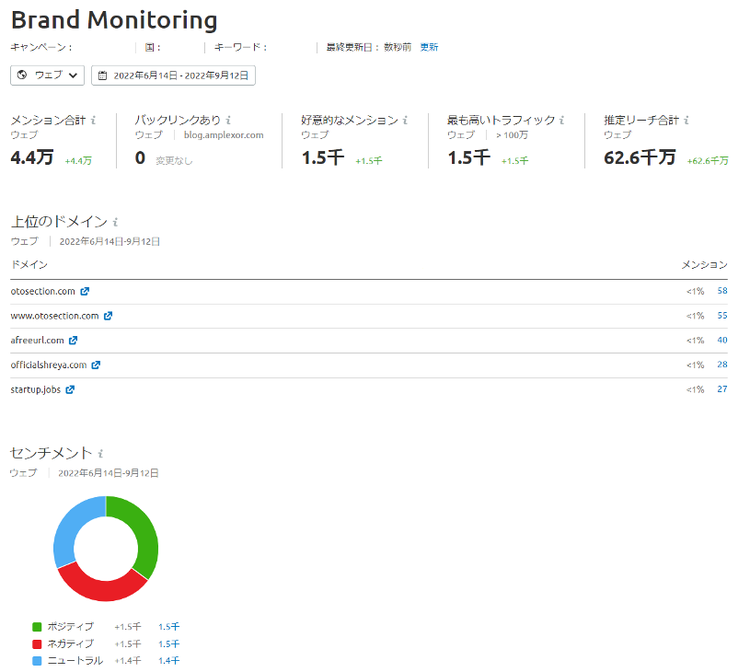Viewport: 750px width, 672px height.
Task: Click info icon beside センチメント heading
Action: point(100,453)
